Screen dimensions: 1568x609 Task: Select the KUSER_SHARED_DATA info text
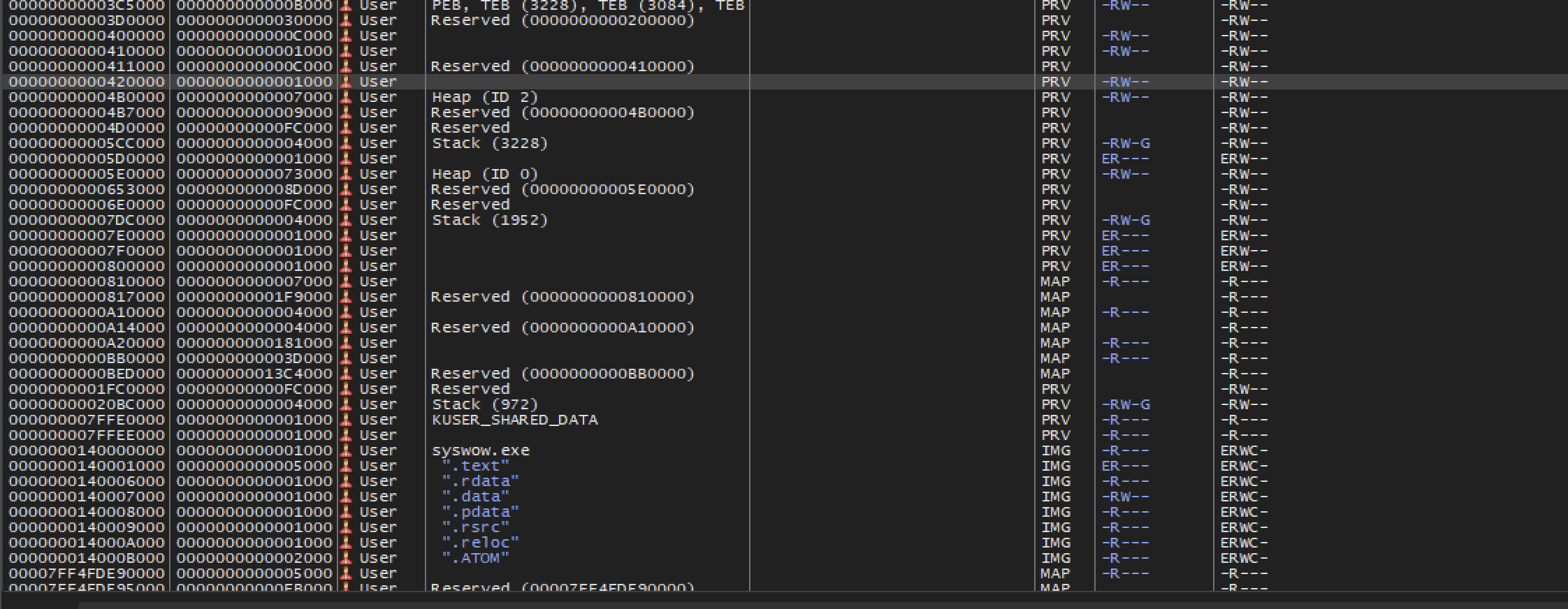pos(515,420)
